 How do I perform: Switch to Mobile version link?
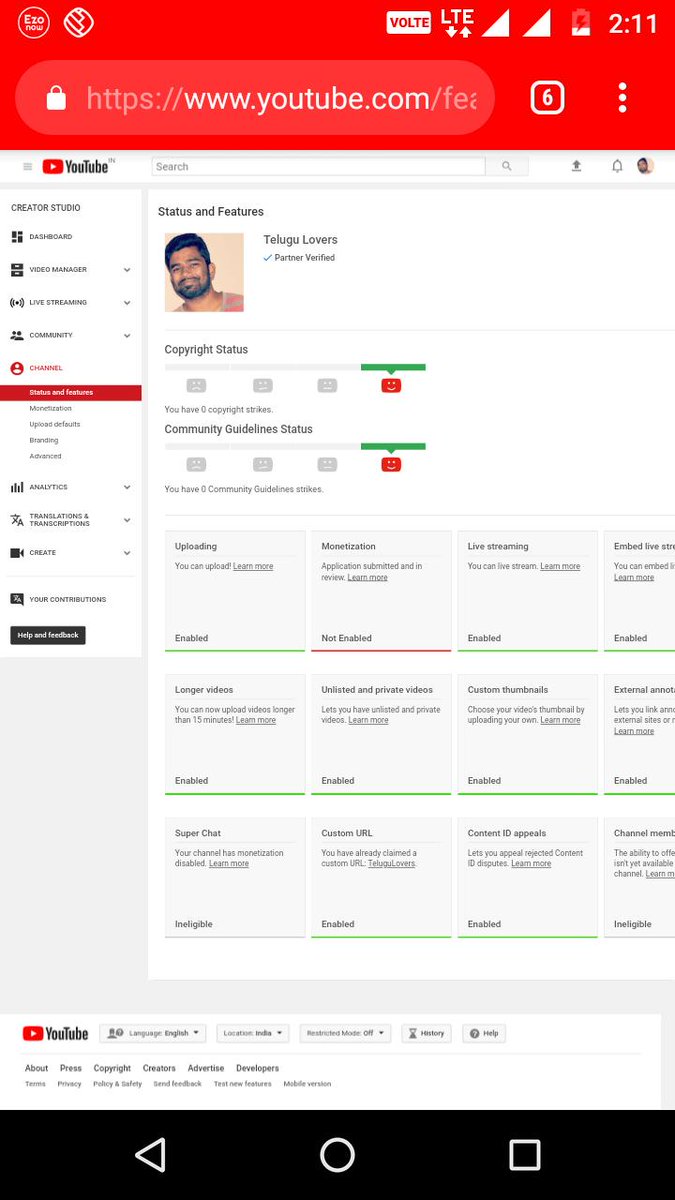(307, 1084)
